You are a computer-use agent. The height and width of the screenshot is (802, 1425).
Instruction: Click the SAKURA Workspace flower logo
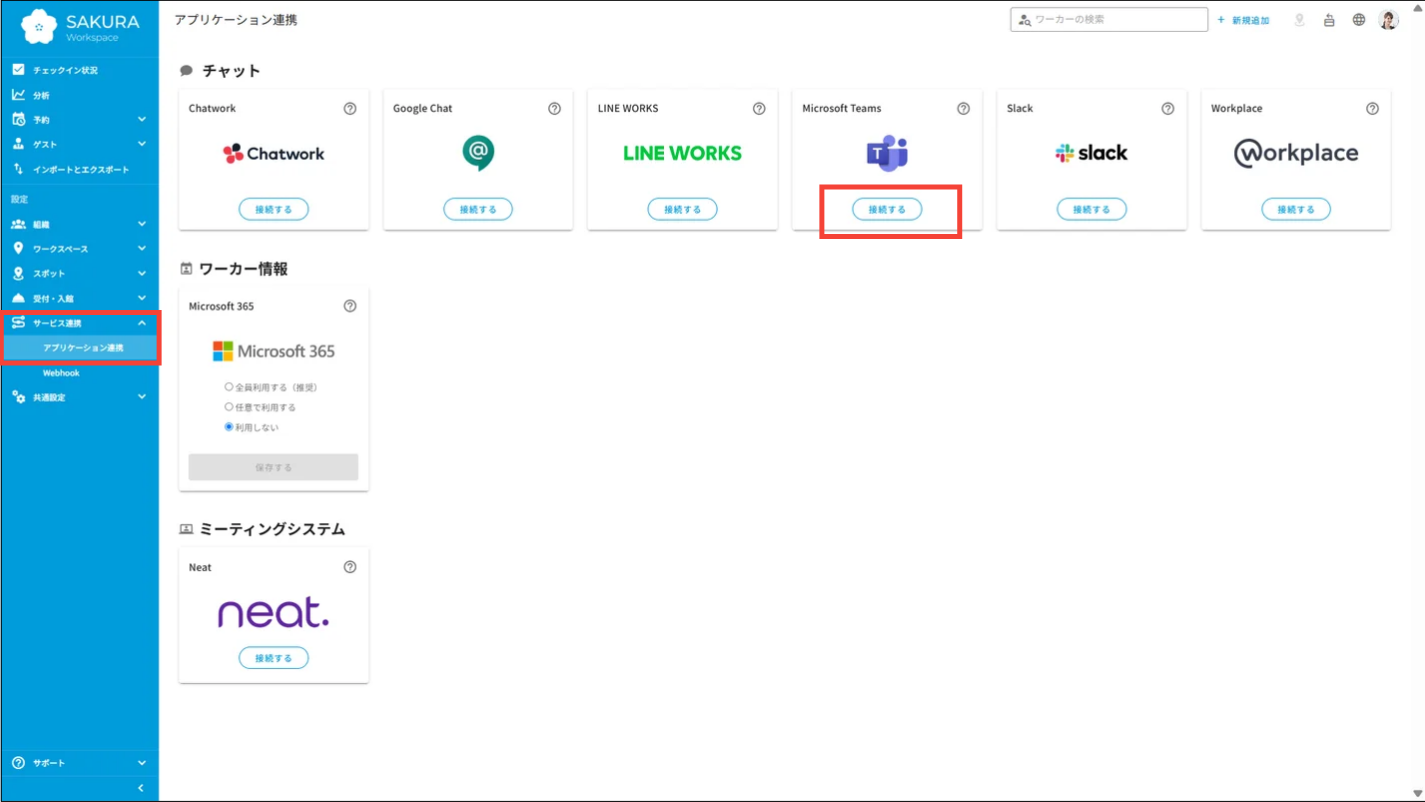click(x=39, y=27)
